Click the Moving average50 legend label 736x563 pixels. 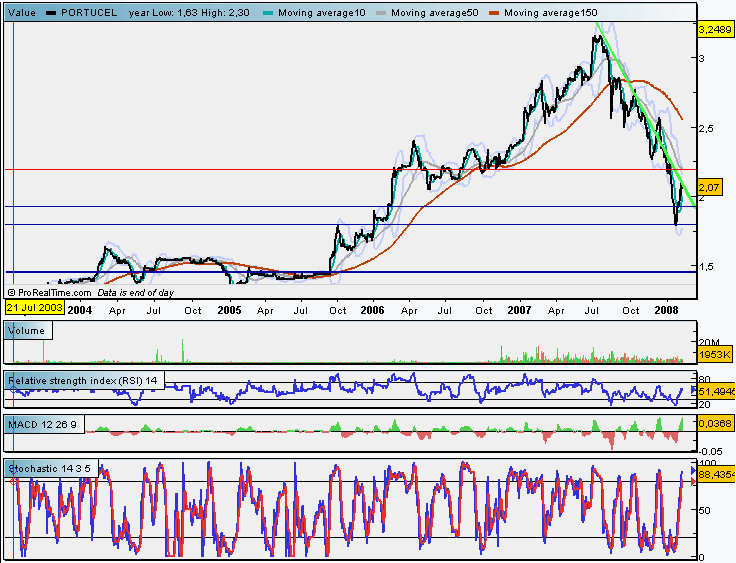(x=435, y=13)
